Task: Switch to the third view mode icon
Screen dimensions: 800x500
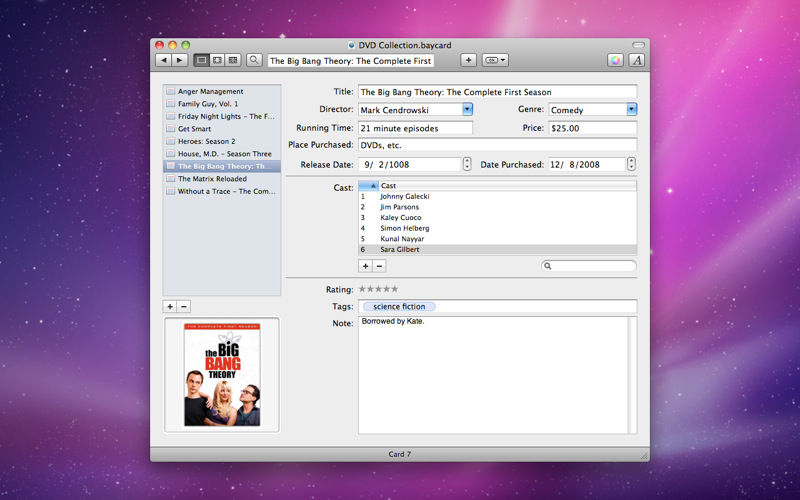Action: coord(233,60)
